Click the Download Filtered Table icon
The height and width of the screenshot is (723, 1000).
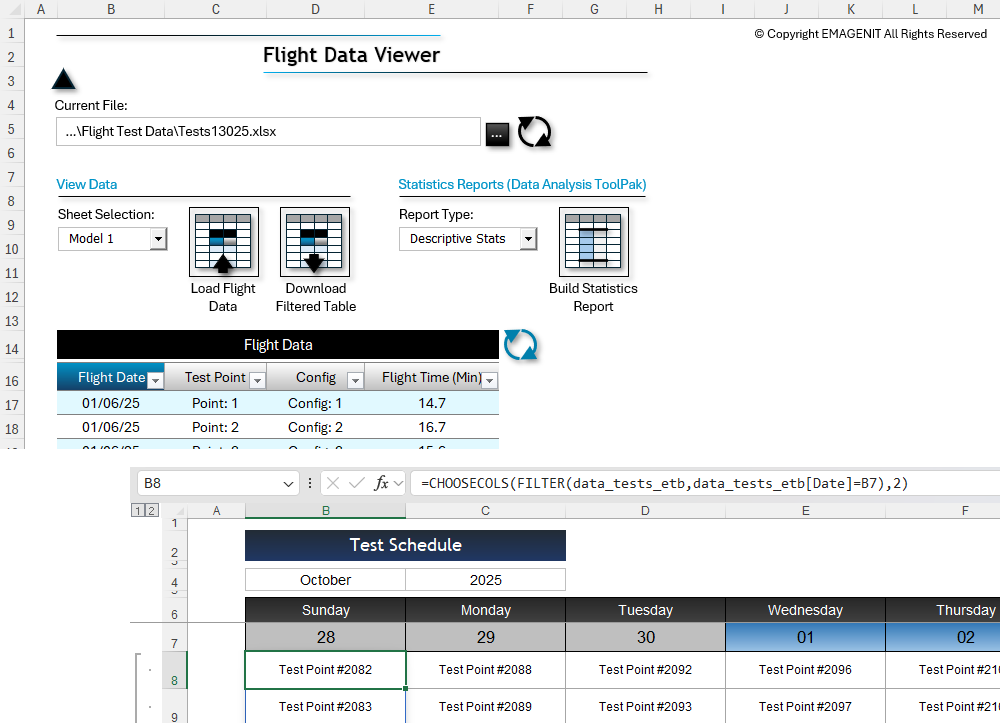click(x=315, y=242)
